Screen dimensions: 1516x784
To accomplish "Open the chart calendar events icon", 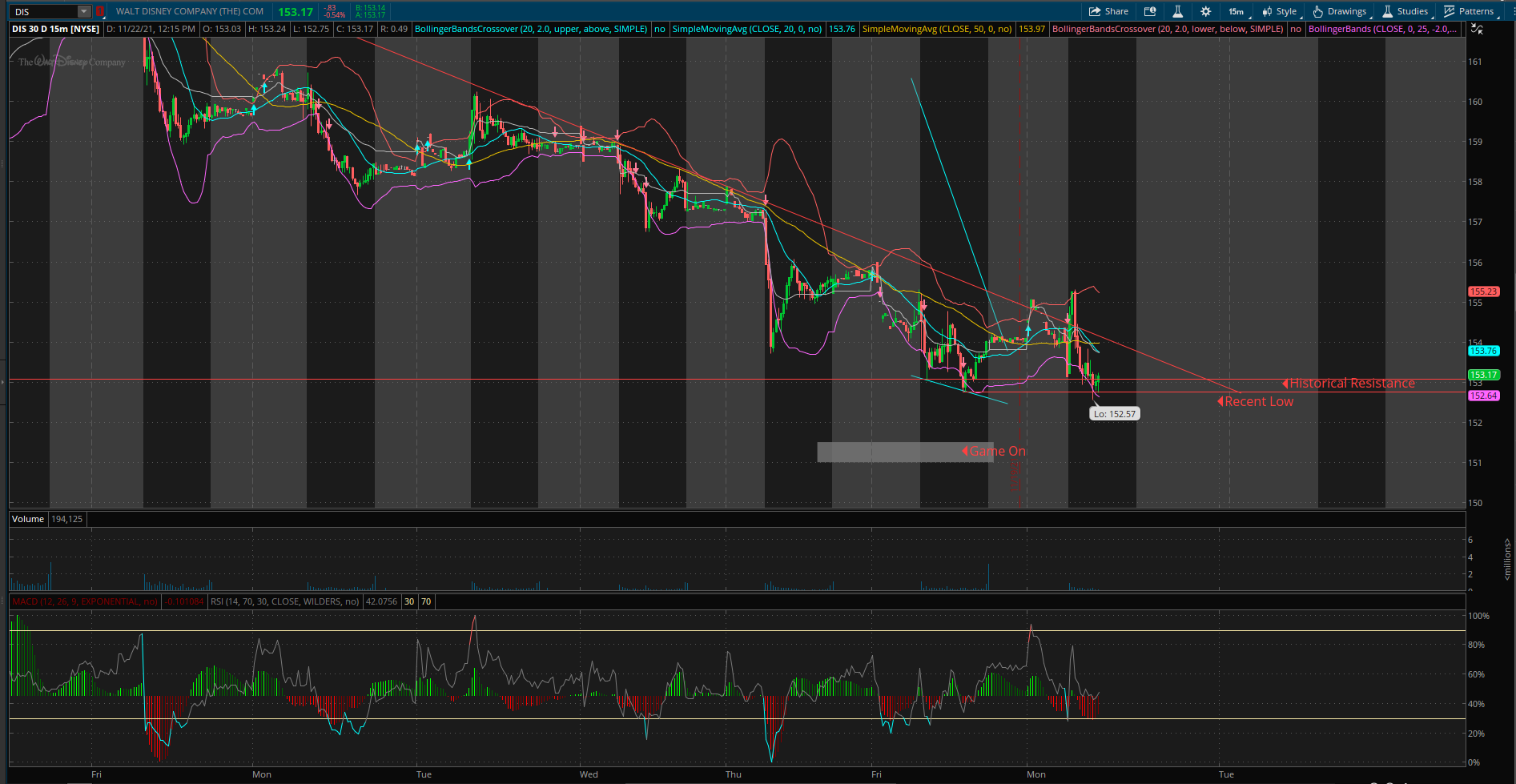I will pos(1150,11).
